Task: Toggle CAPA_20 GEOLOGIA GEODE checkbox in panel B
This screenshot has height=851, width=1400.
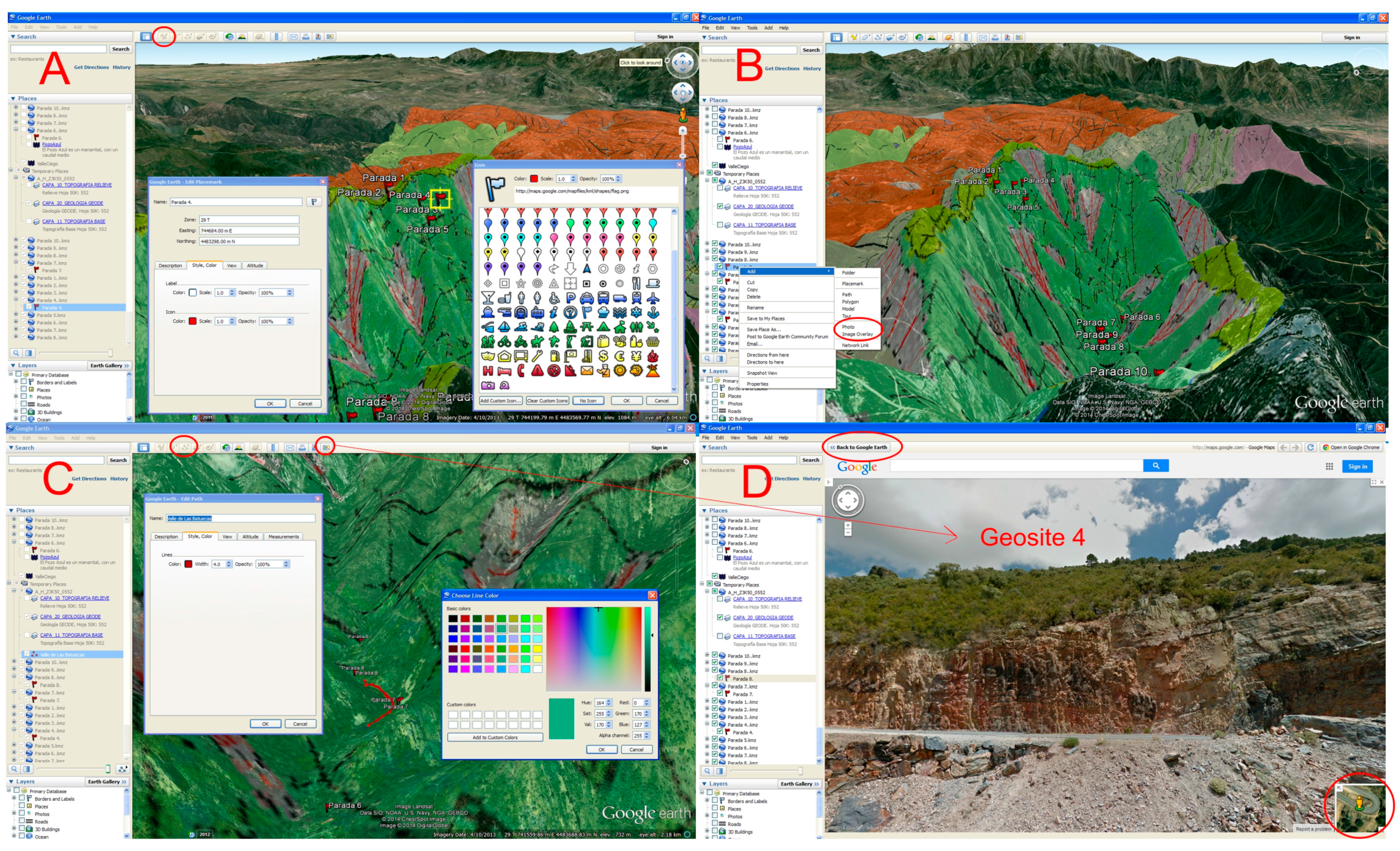Action: pos(720,207)
